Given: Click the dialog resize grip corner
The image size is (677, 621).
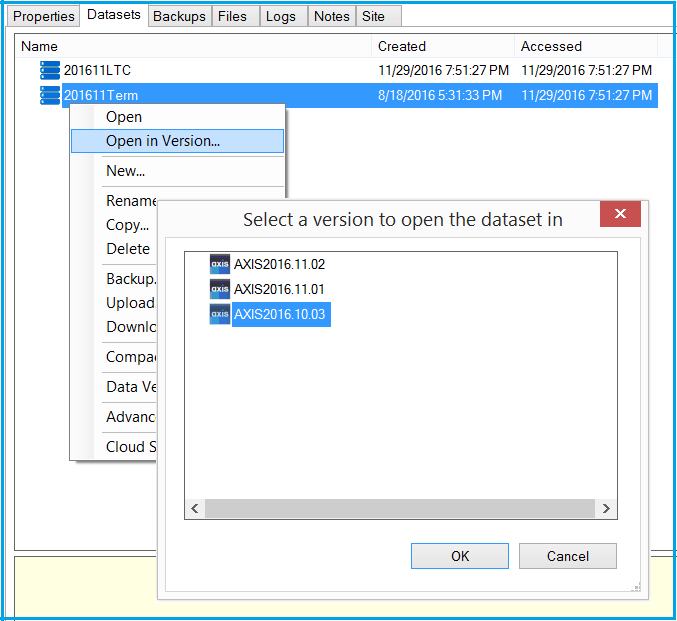Looking at the screenshot, I should click(x=636, y=587).
